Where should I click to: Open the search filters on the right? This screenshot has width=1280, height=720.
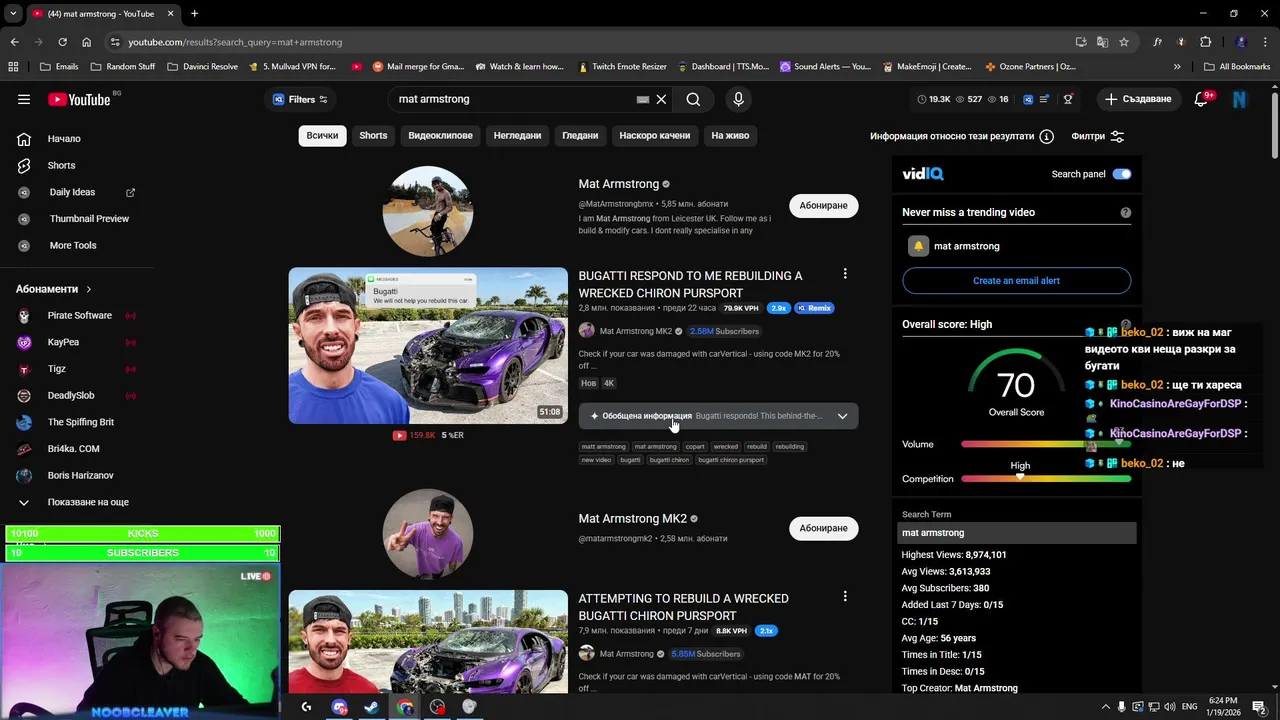click(1098, 136)
